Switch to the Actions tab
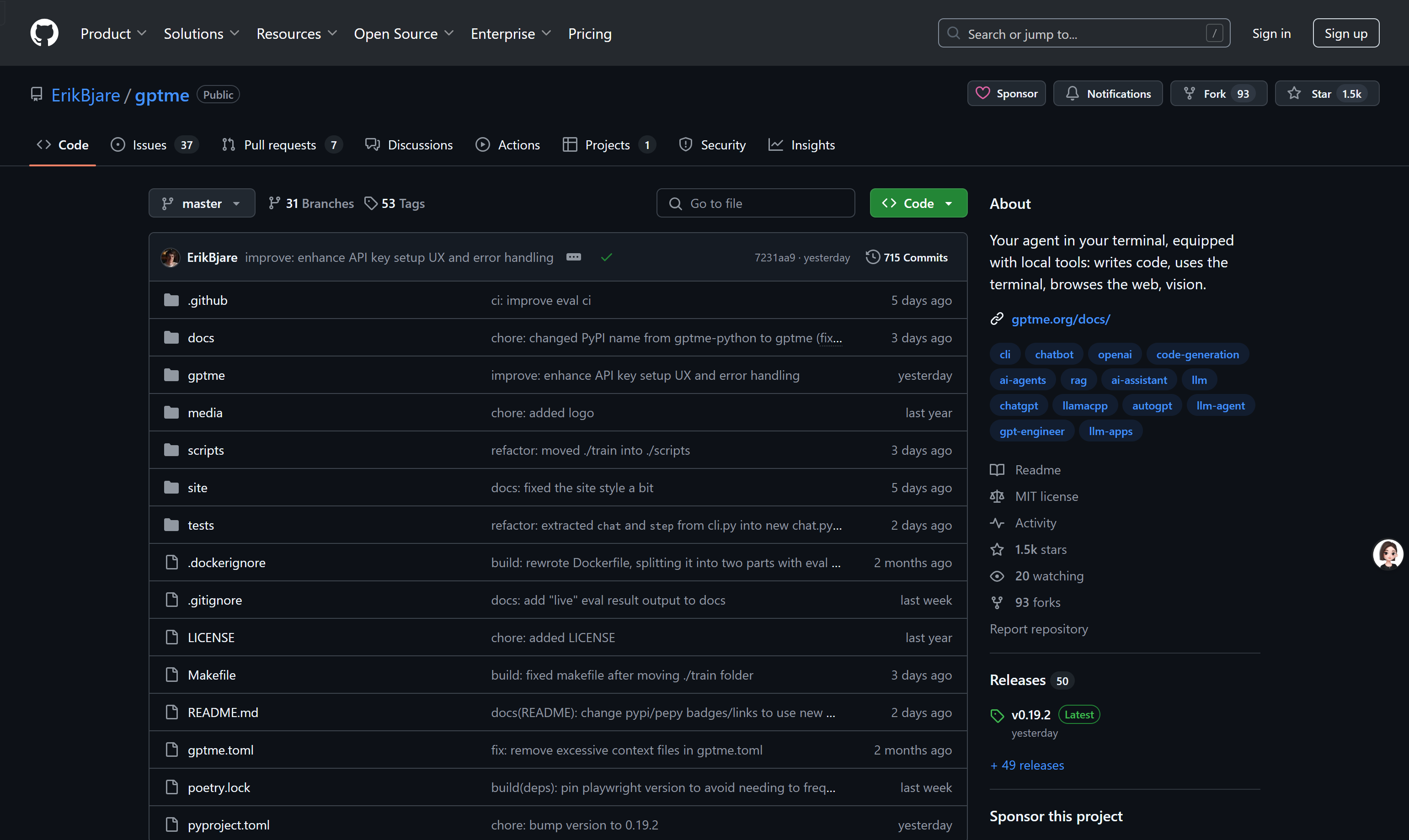 pyautogui.click(x=508, y=145)
